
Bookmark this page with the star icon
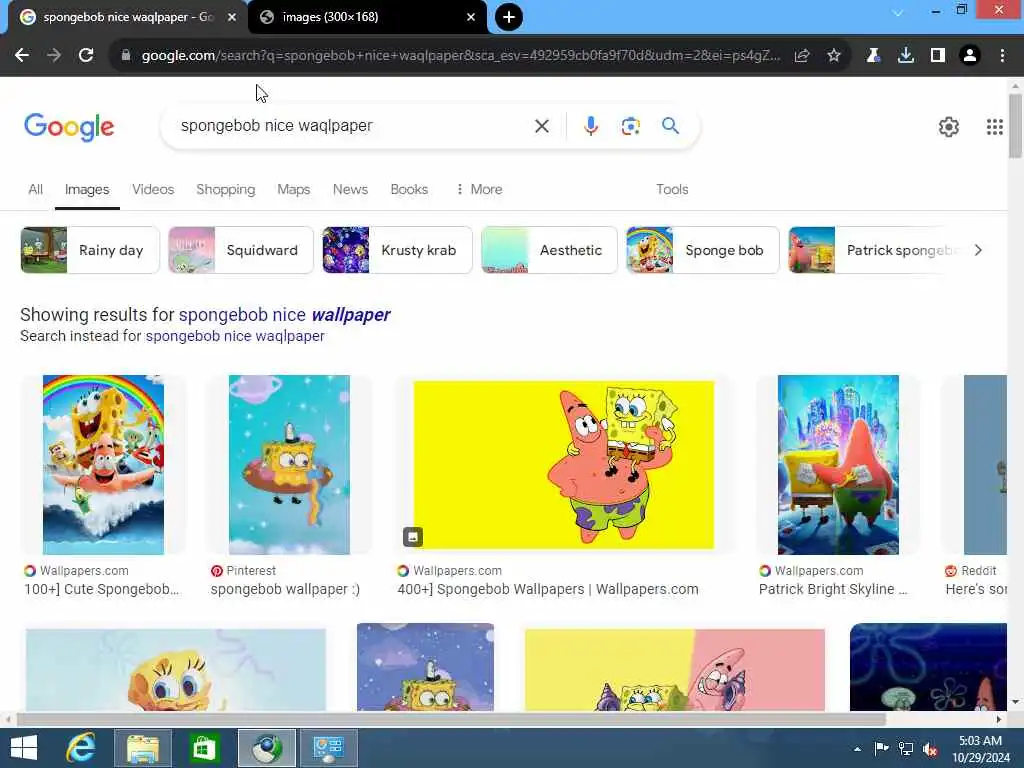click(x=834, y=56)
